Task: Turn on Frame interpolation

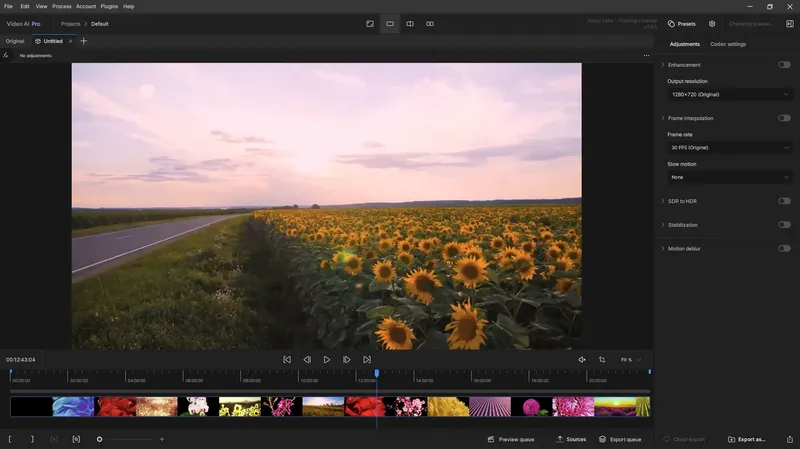Action: pos(784,118)
